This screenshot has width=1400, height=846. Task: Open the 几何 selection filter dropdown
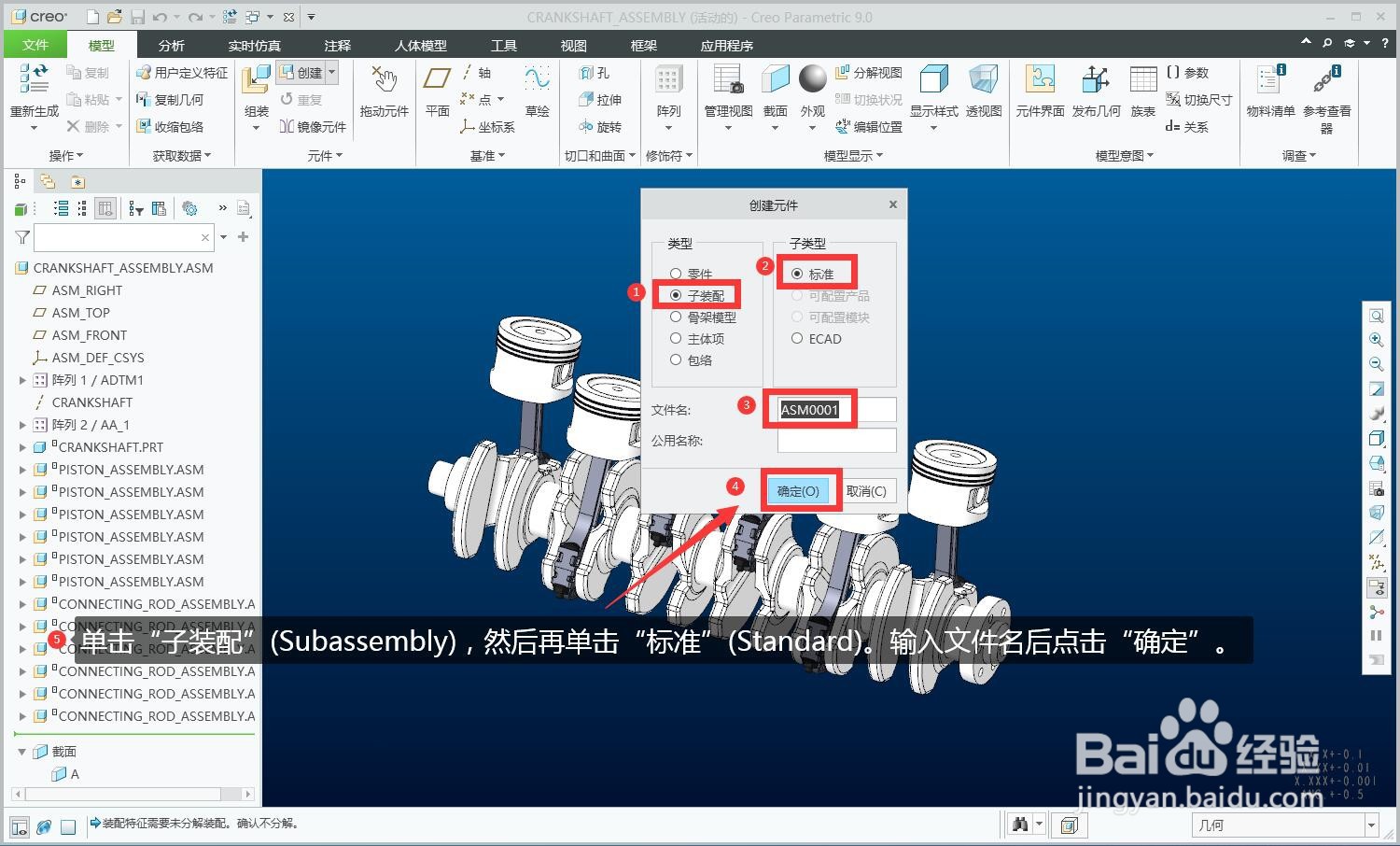pos(1371,825)
